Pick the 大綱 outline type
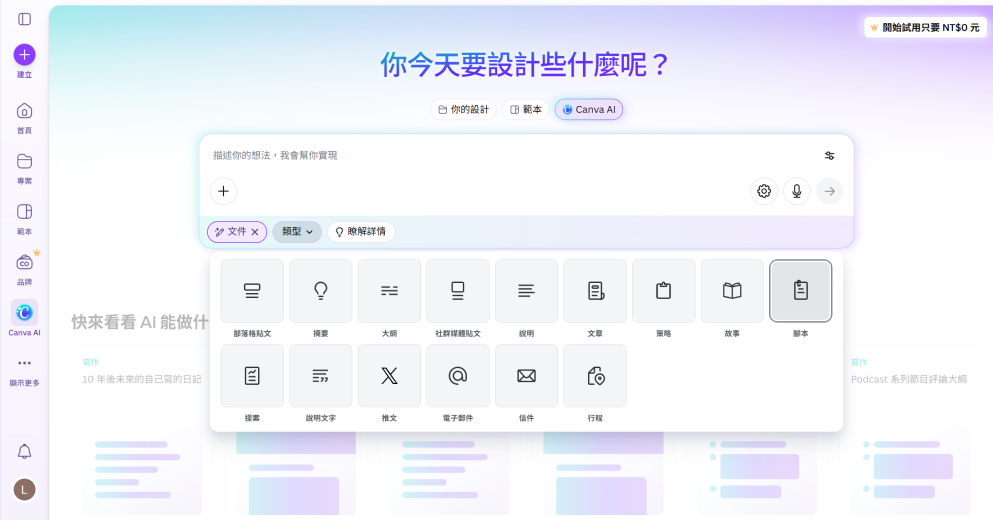 tap(389, 291)
